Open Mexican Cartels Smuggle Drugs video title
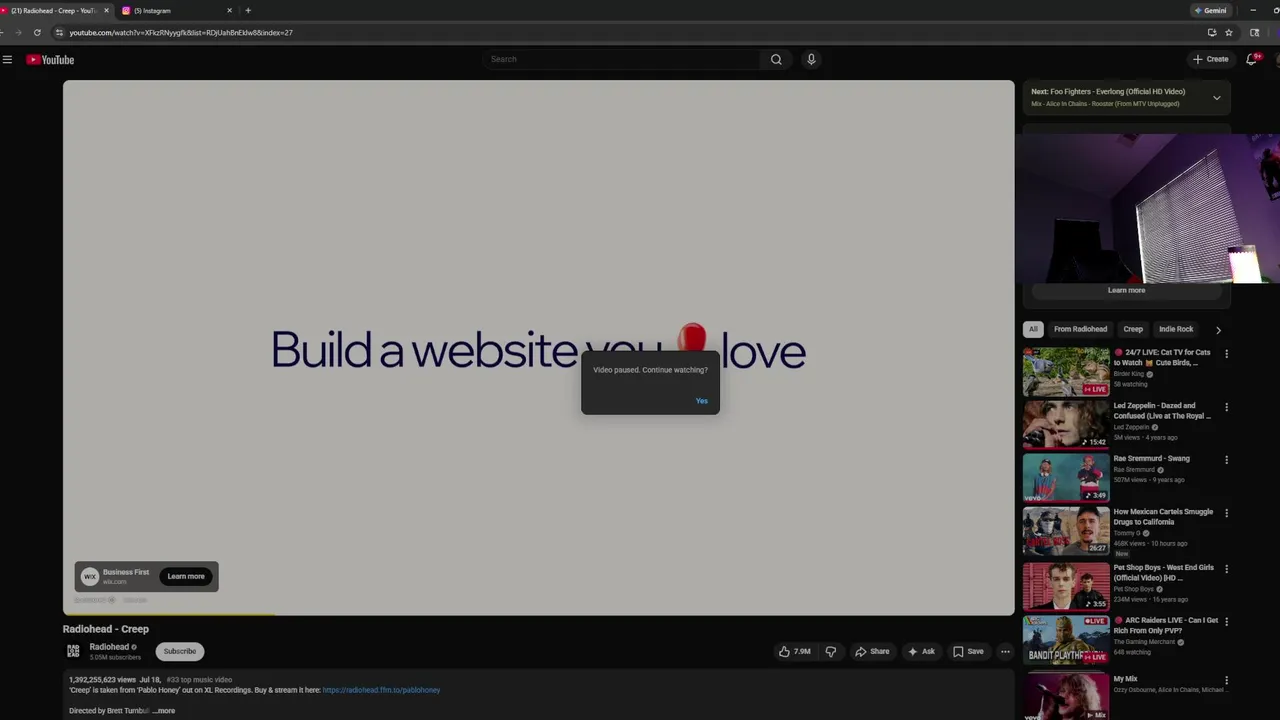The height and width of the screenshot is (720, 1280). click(x=1163, y=517)
